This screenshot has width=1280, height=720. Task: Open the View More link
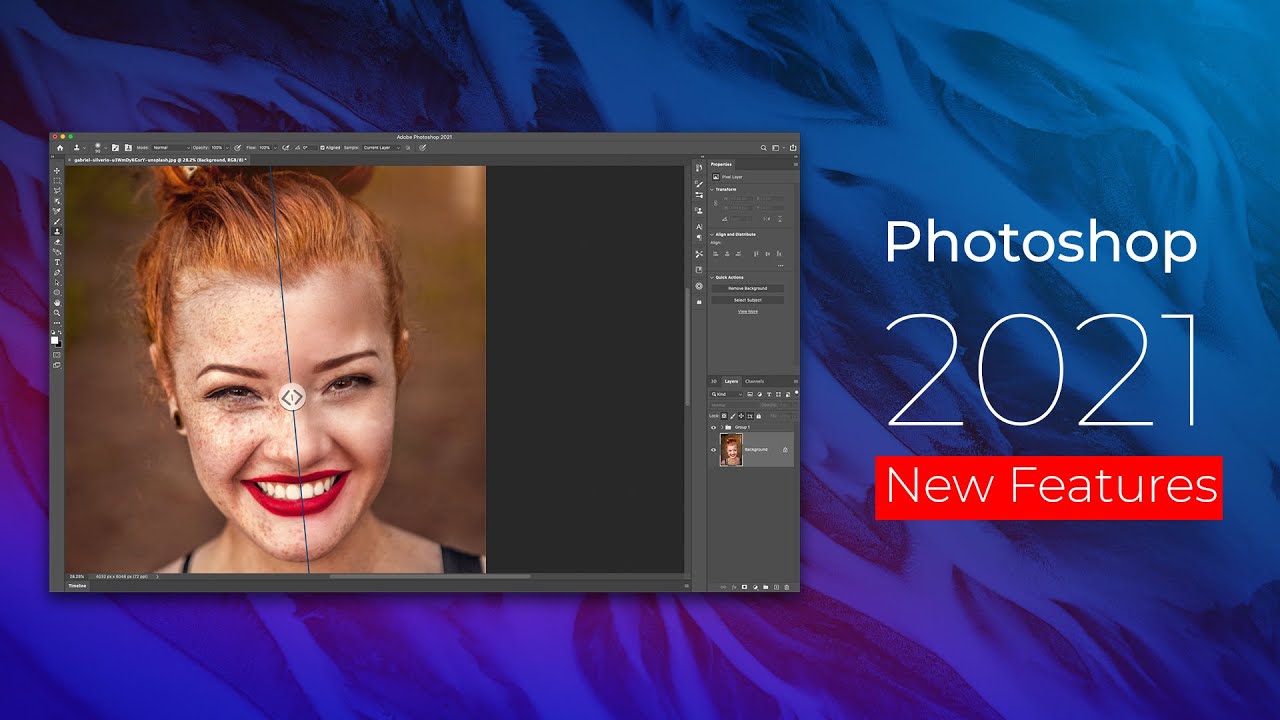click(748, 312)
